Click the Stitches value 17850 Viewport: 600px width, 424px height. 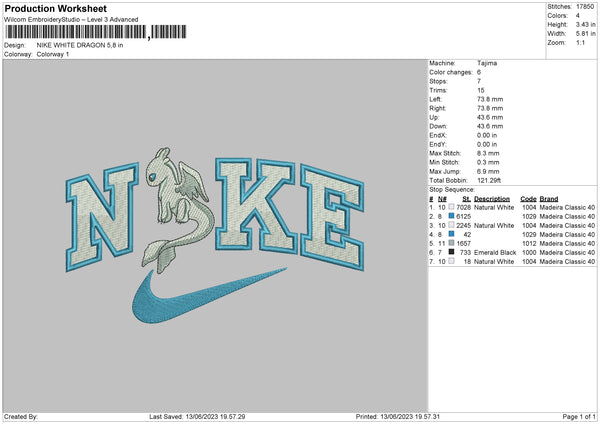[585, 7]
